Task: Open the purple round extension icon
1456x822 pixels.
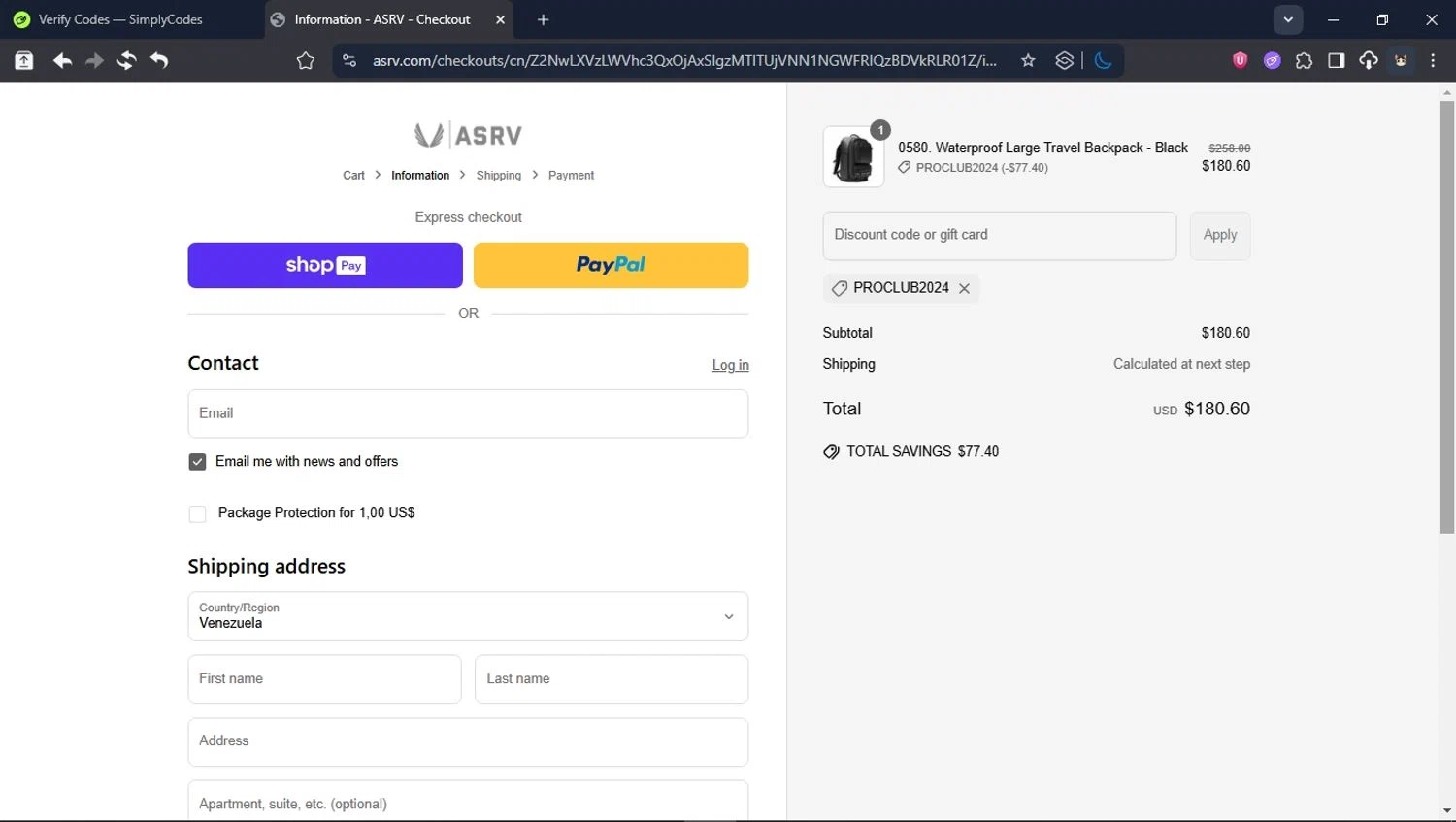Action: pos(1272,61)
